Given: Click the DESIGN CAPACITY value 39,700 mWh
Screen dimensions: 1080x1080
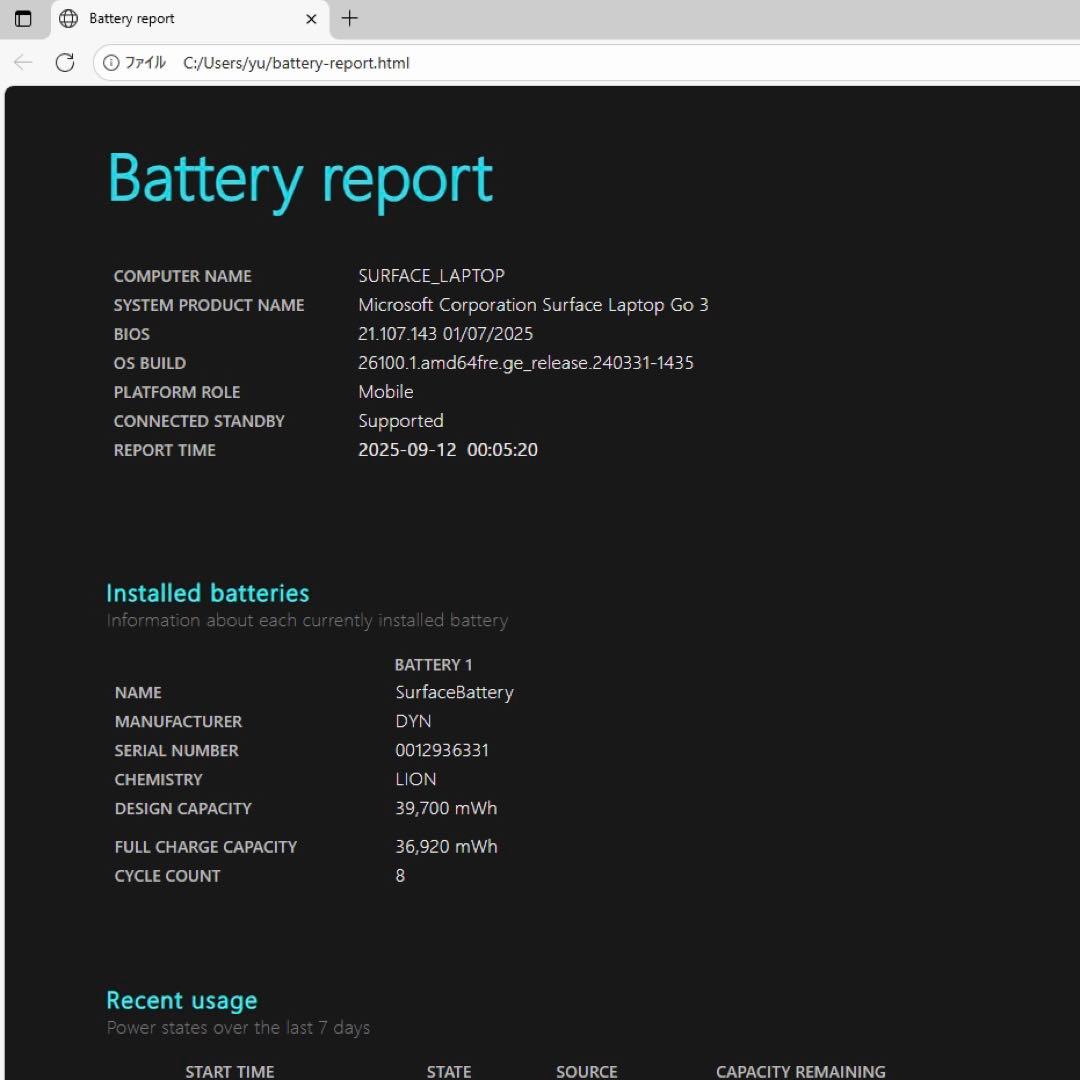Looking at the screenshot, I should tap(446, 808).
